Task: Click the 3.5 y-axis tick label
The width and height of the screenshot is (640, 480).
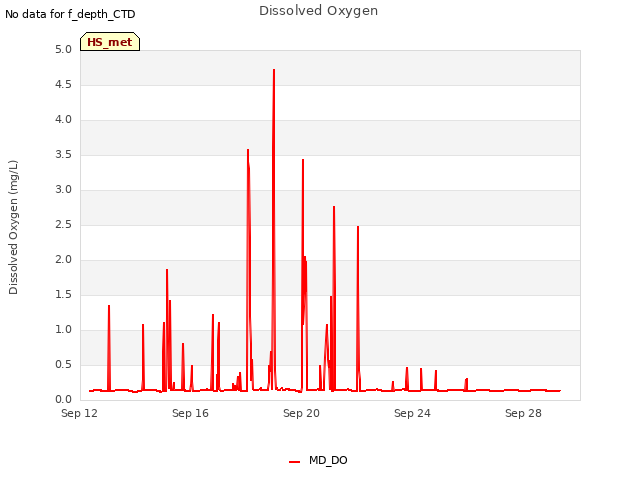Action: coord(63,155)
